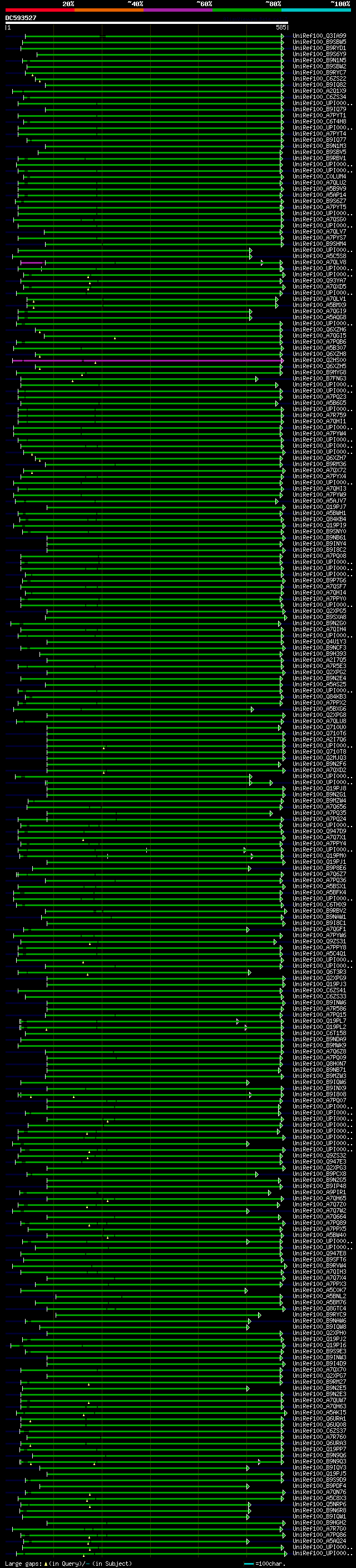The height and width of the screenshot is (1568, 356).
Task: Select the UniRef100_A5BMX9 label
Action: pos(319,305)
